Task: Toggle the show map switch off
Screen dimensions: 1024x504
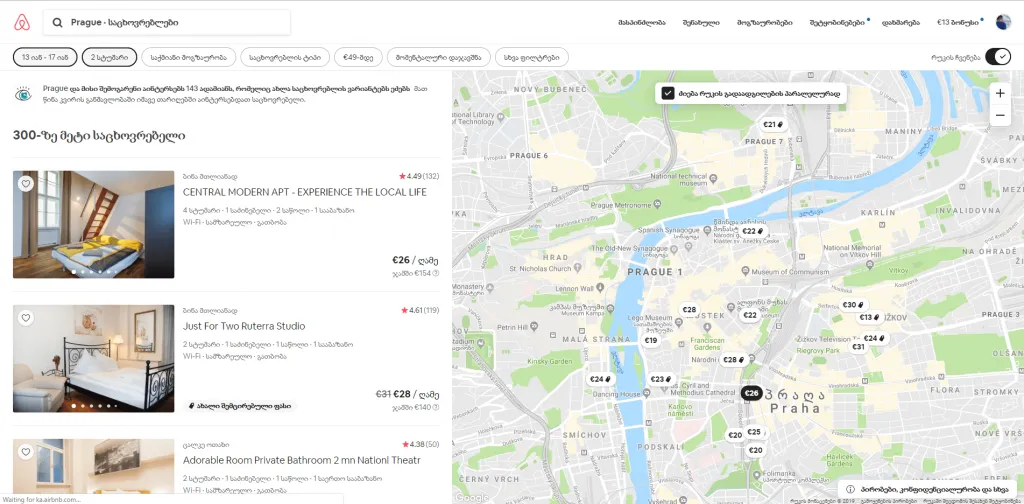Action: click(997, 57)
